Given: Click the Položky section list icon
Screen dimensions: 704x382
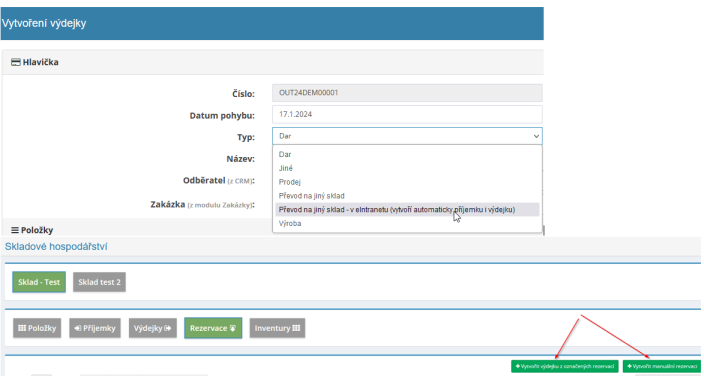Looking at the screenshot, I should point(15,230).
